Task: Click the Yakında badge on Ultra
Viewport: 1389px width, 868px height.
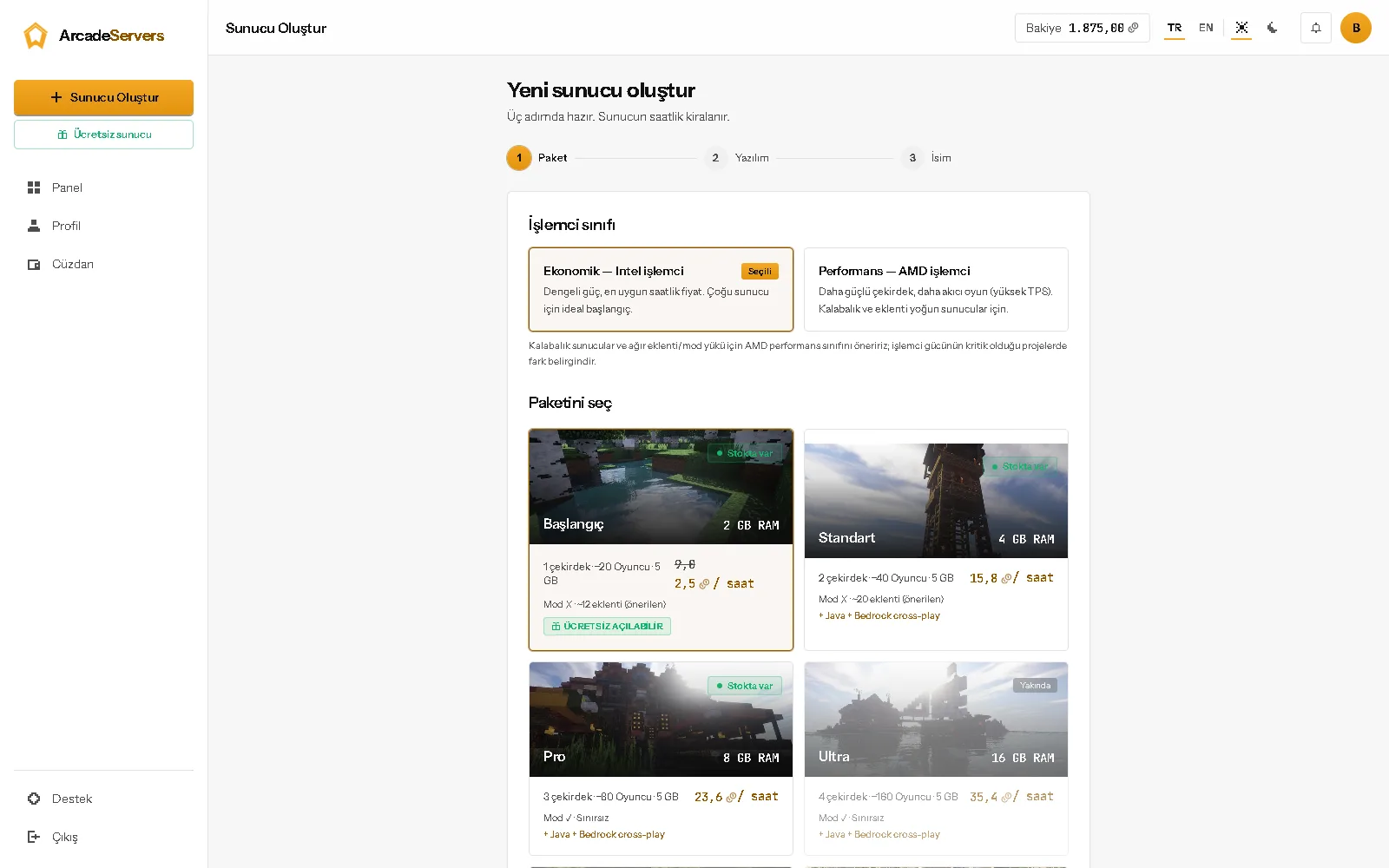Action: pyautogui.click(x=1035, y=686)
